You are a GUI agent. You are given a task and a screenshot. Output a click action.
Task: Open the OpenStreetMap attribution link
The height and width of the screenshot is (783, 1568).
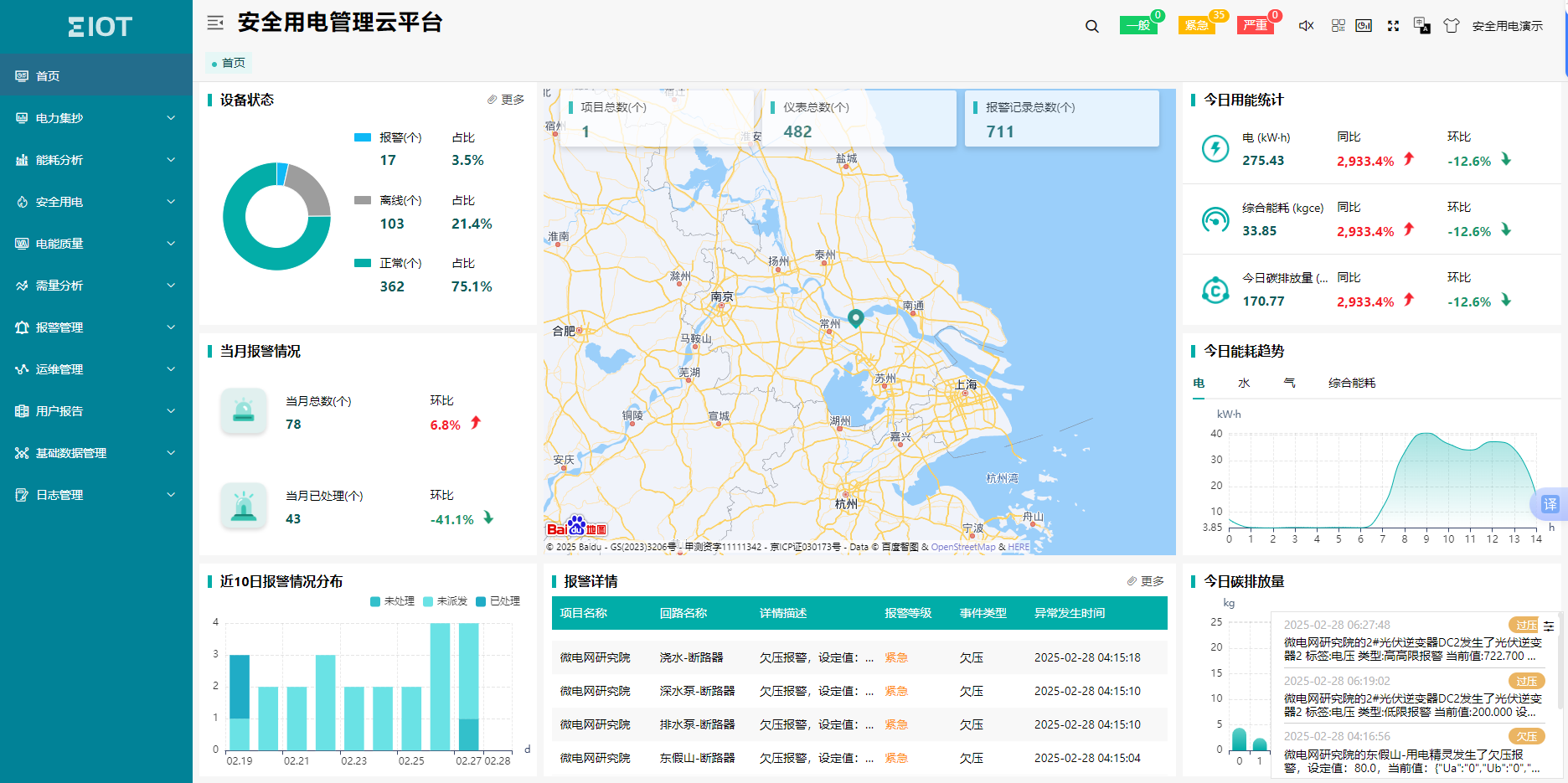coord(963,547)
